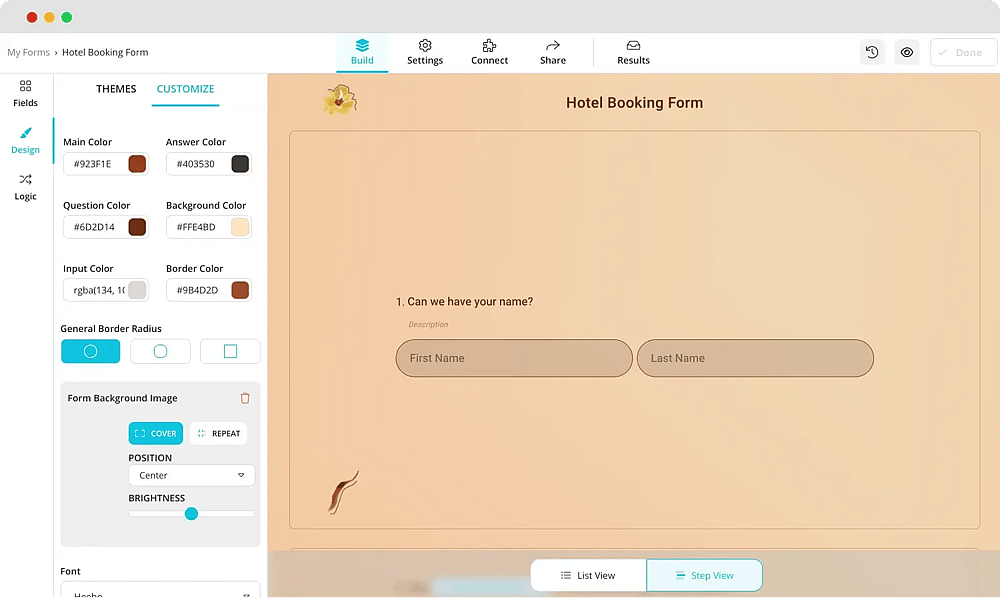Open the Results tab

[633, 53]
